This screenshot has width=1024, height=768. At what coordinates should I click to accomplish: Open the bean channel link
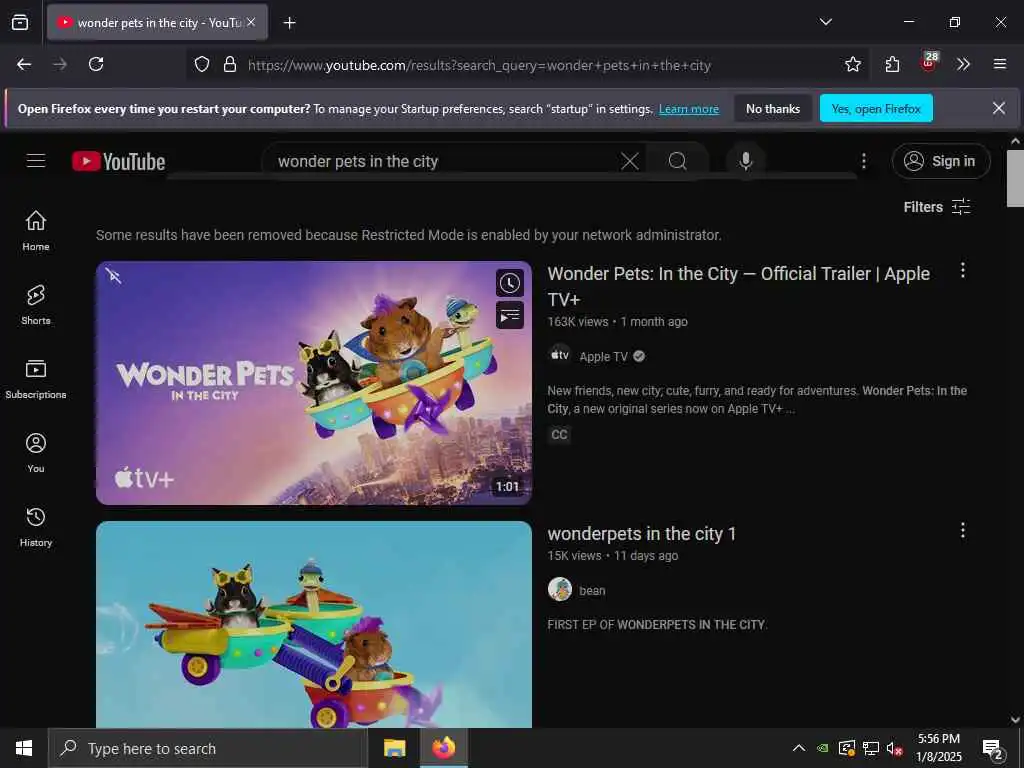pyautogui.click(x=592, y=590)
